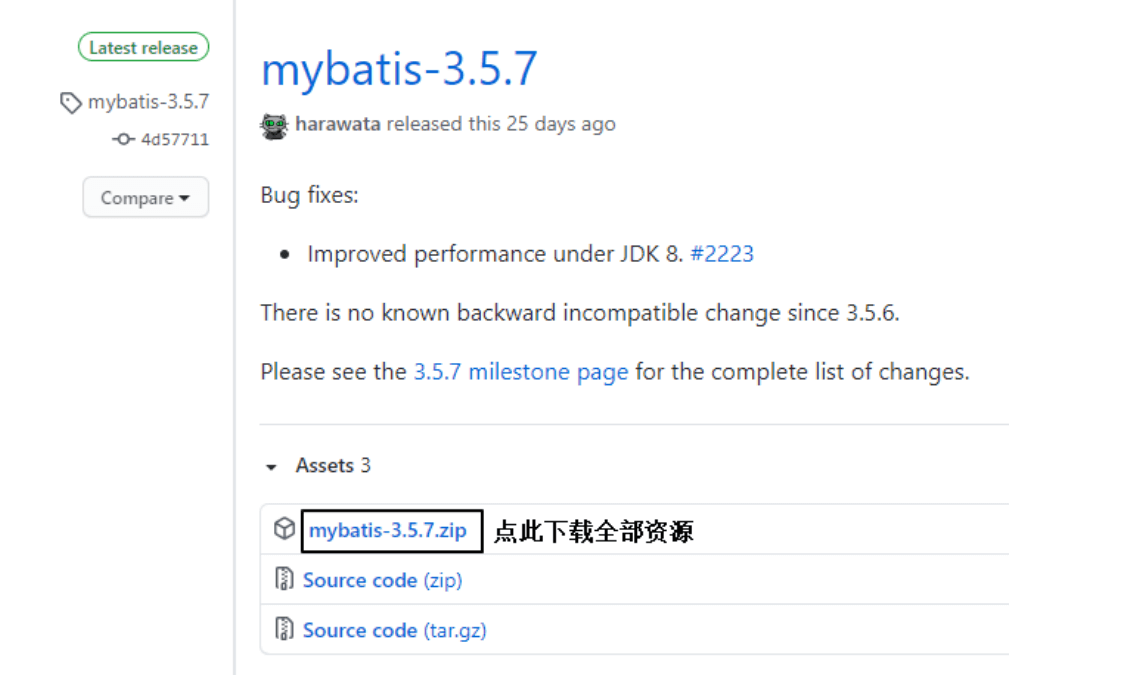Open the mybatis-3.5.7 tag link in sidebar

[148, 102]
